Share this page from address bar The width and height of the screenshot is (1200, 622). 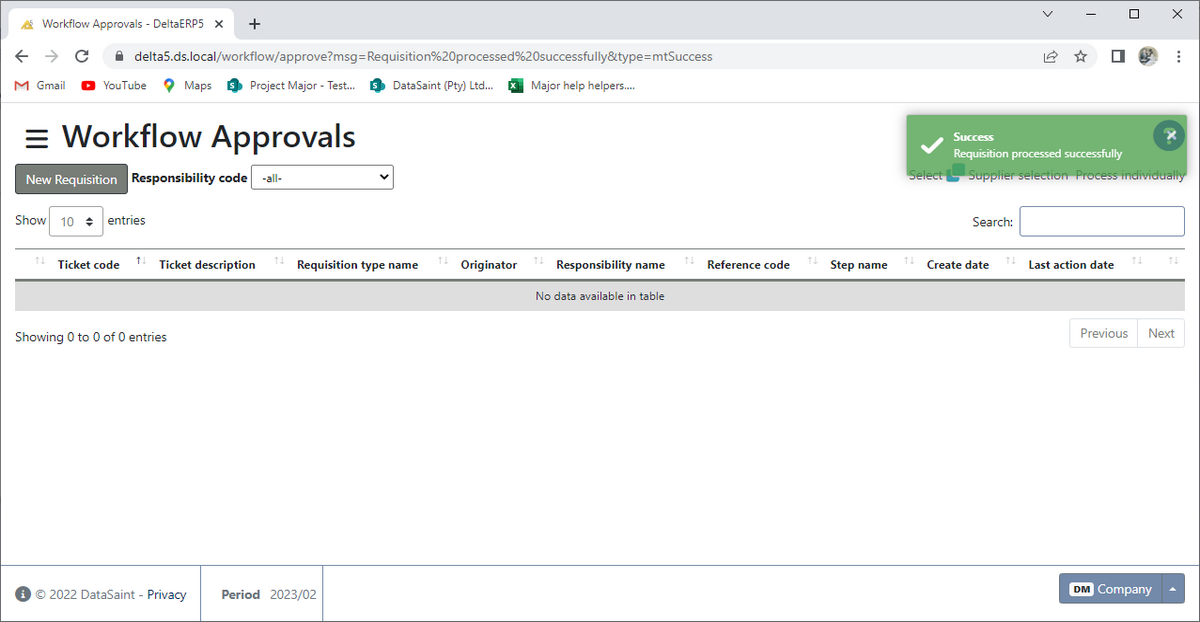[1050, 57]
